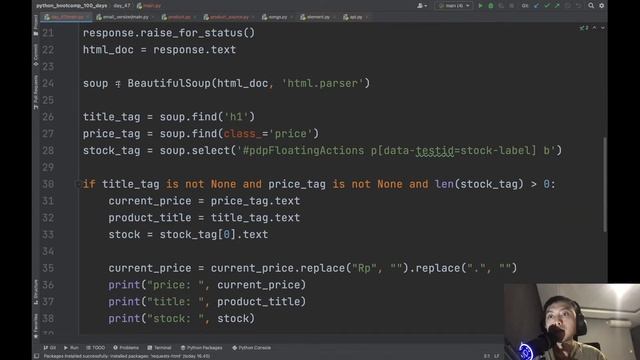Toggle tool window bars icon in status bar
640x360 pixels.
pos(36,356)
